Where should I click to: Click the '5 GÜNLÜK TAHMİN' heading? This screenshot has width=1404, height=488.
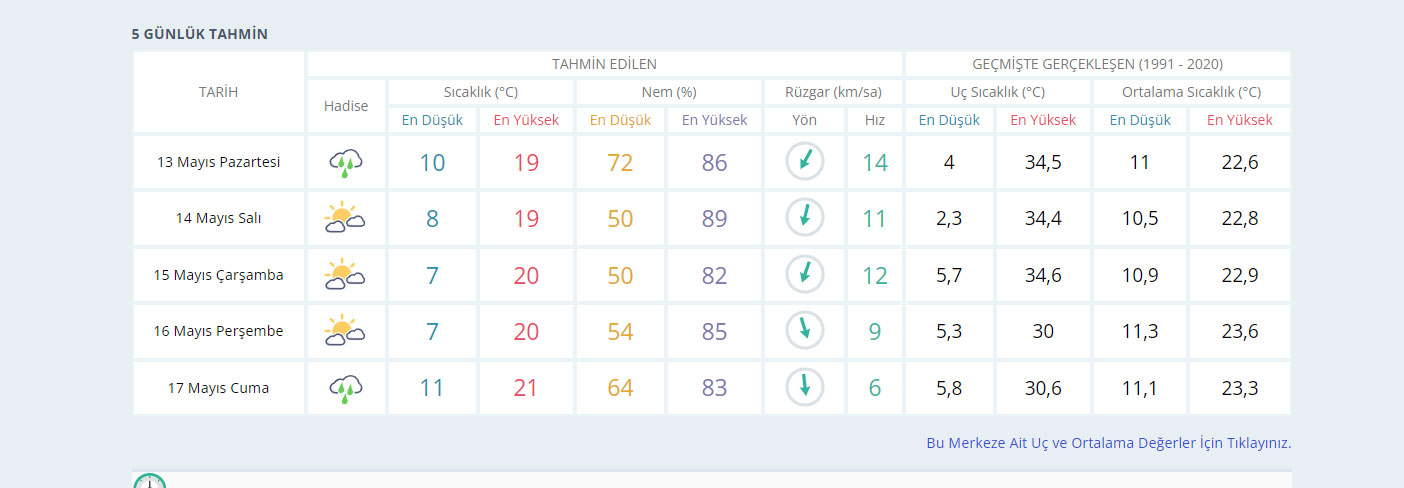(x=199, y=34)
